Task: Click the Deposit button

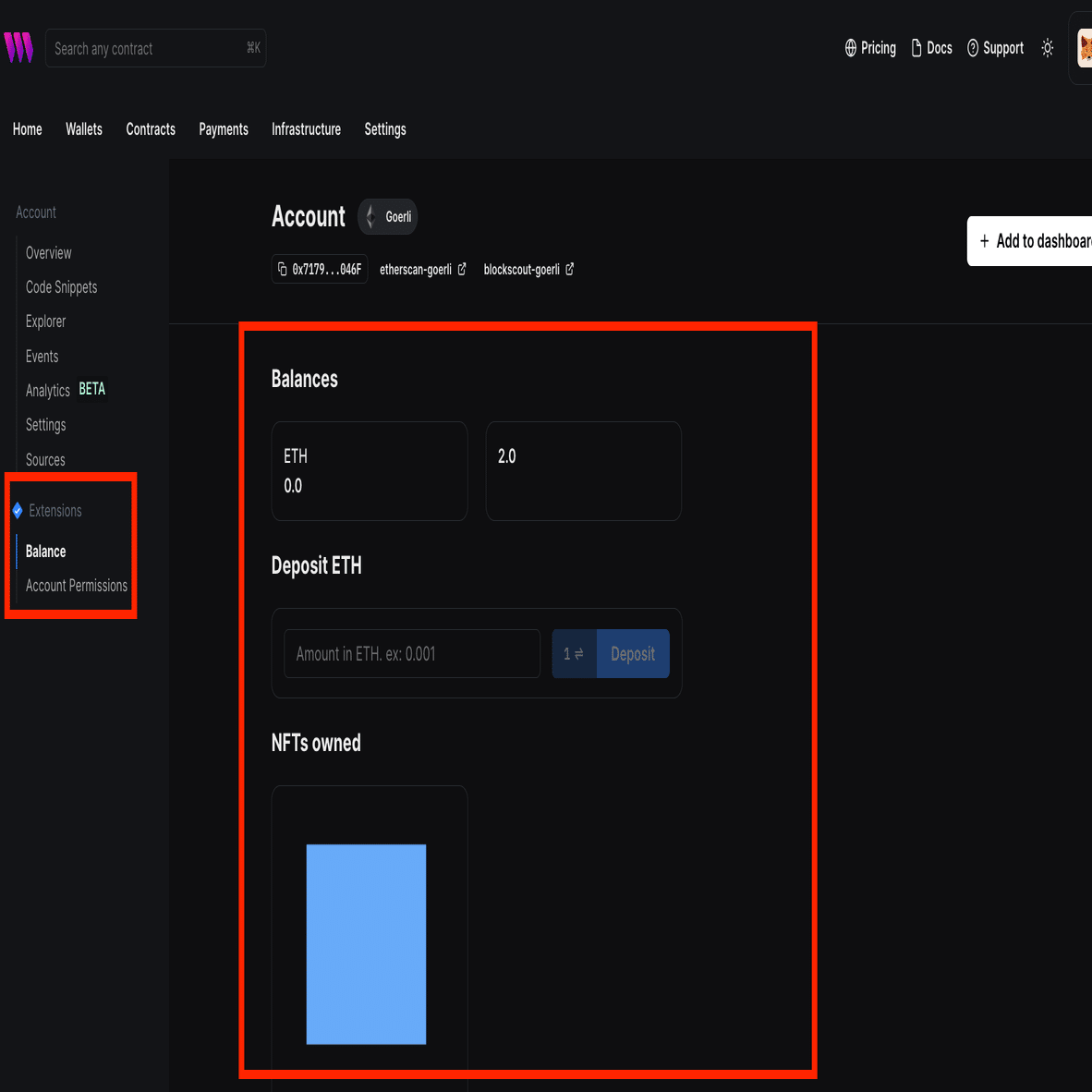Action: (633, 654)
